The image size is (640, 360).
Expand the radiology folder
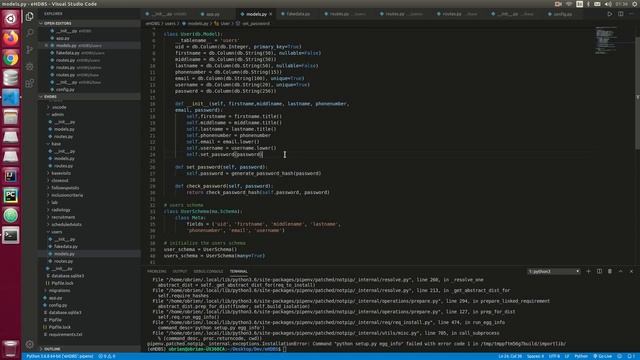(61, 210)
